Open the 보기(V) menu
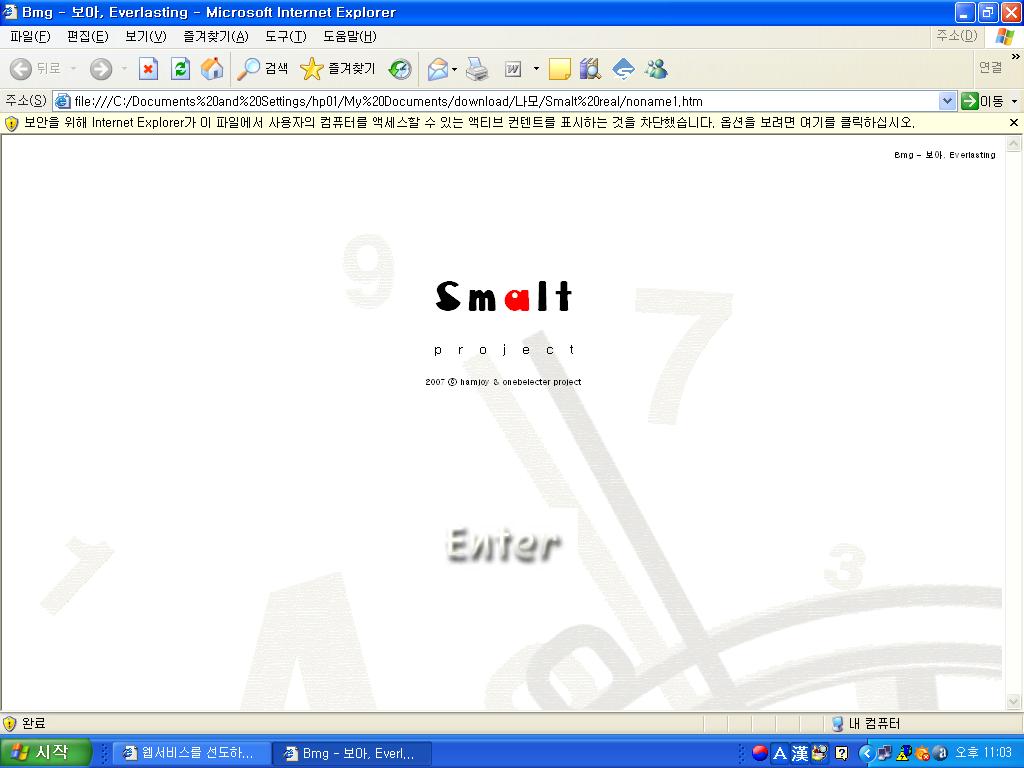1024x768 pixels. click(145, 36)
